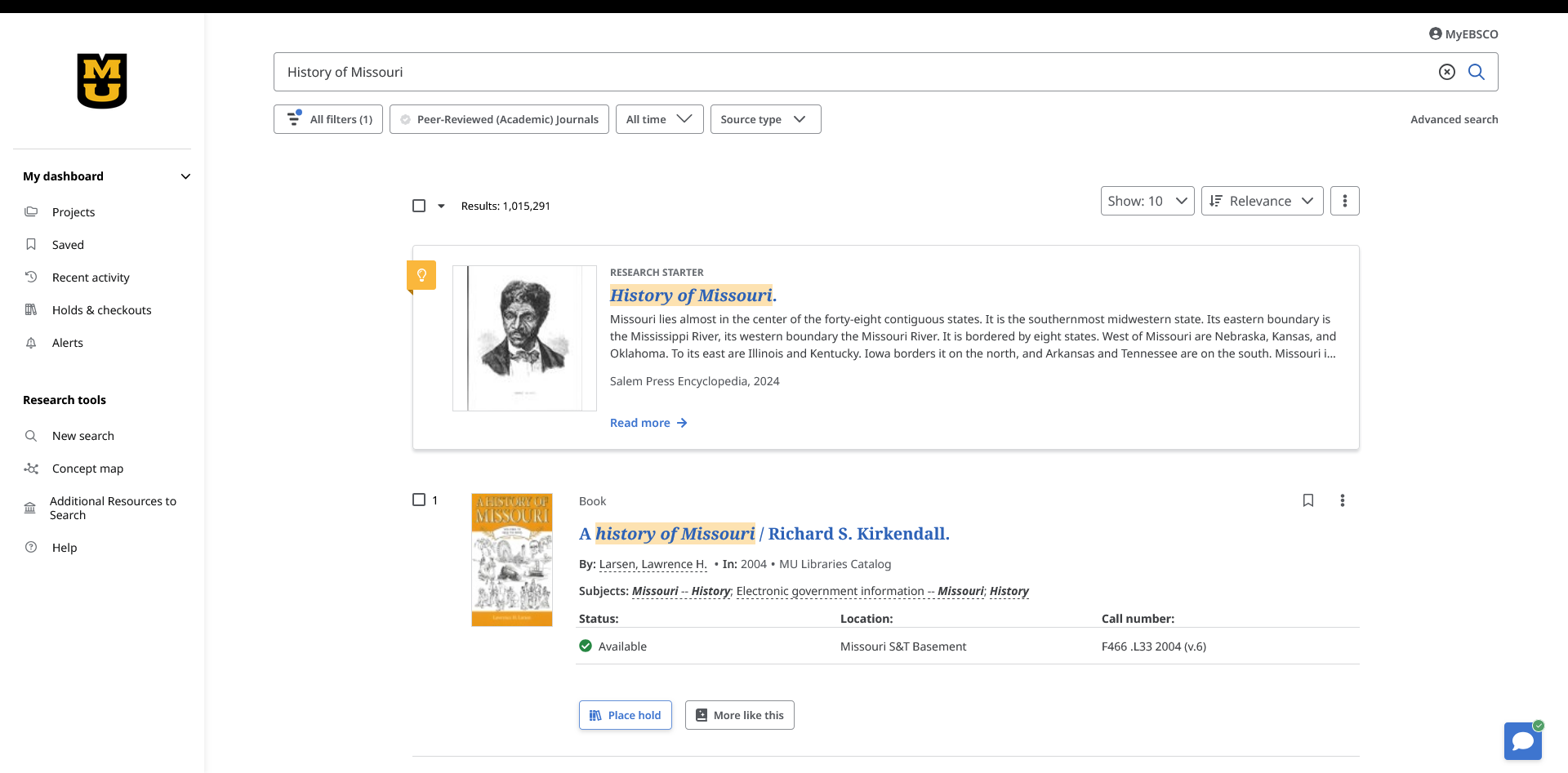
Task: Click All filters (1) button
Action: [328, 119]
